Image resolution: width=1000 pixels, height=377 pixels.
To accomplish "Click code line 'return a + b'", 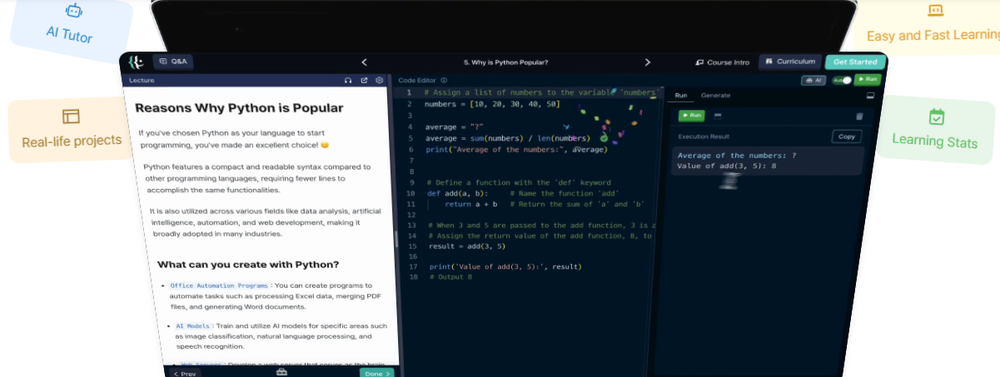I will pyautogui.click(x=471, y=204).
